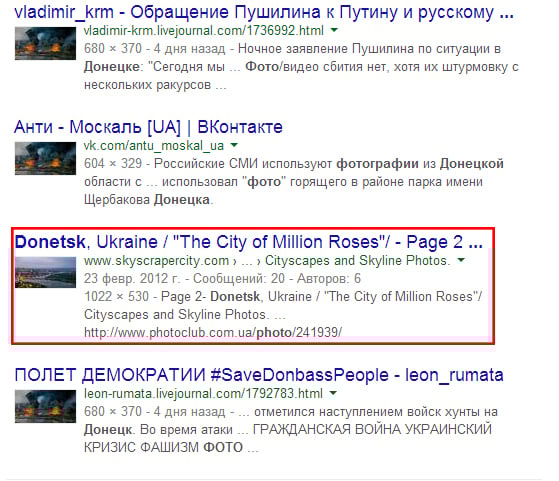Click the 'отметился наступлением войск хунты' snippet line

291,412
